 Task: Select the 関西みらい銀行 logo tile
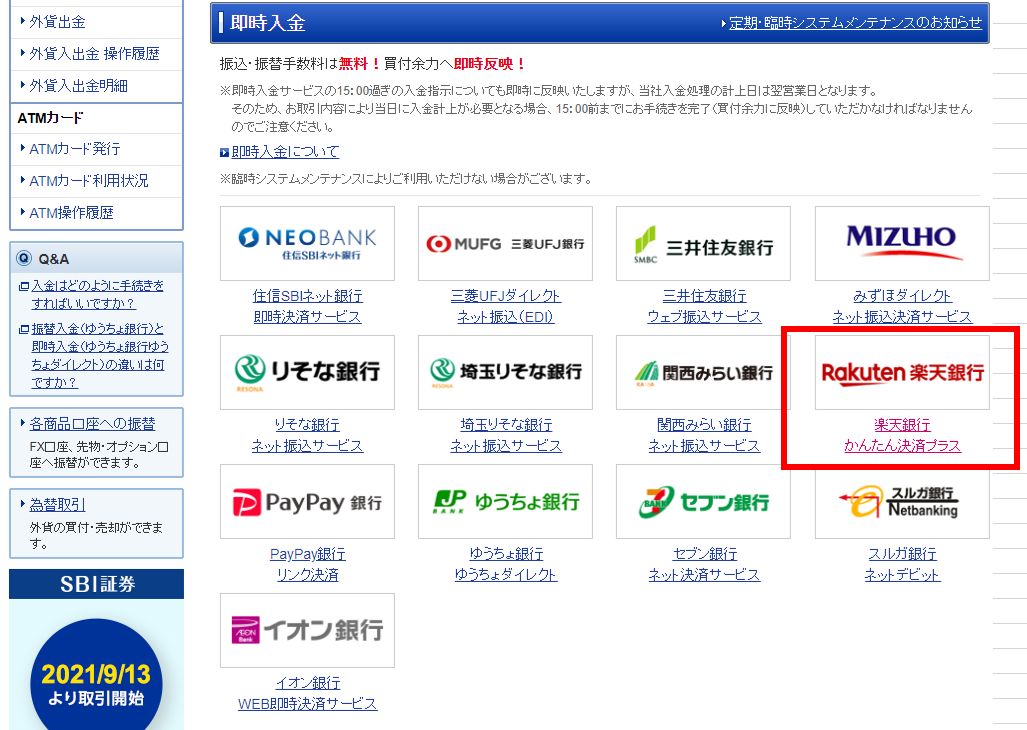click(x=703, y=373)
